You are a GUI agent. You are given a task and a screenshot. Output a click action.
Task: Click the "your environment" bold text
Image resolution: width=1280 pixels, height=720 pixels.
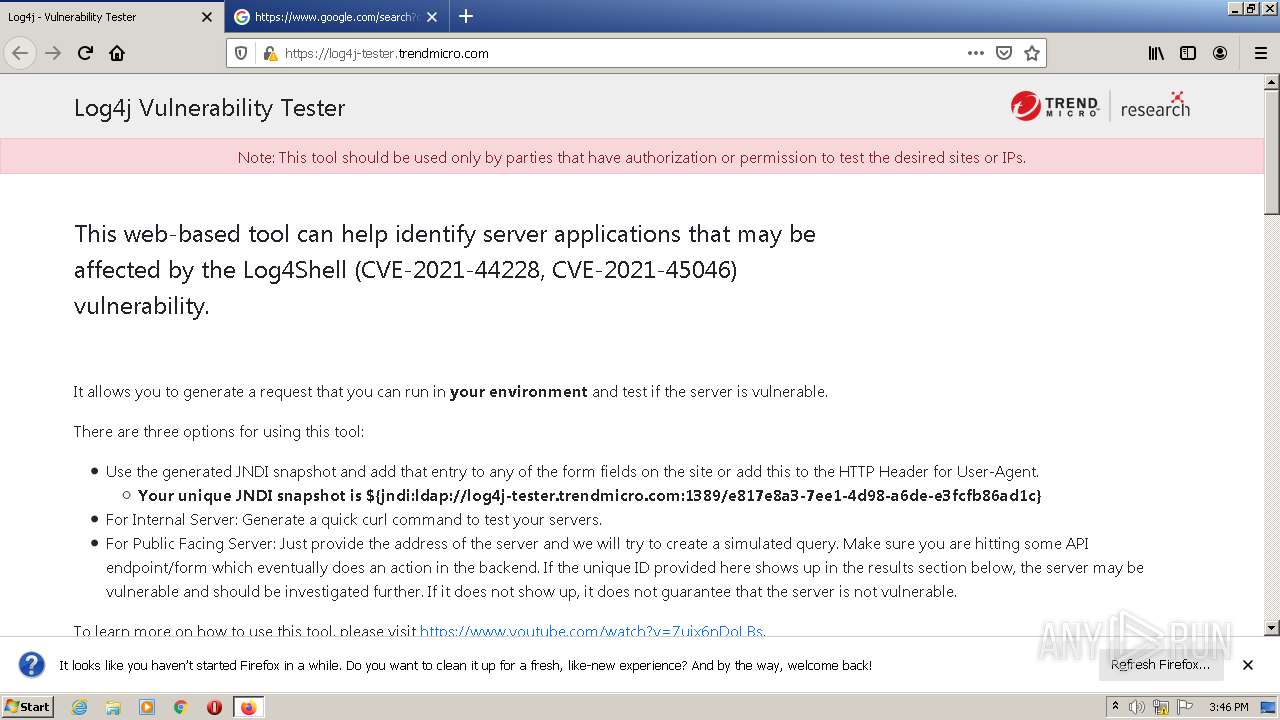point(519,392)
